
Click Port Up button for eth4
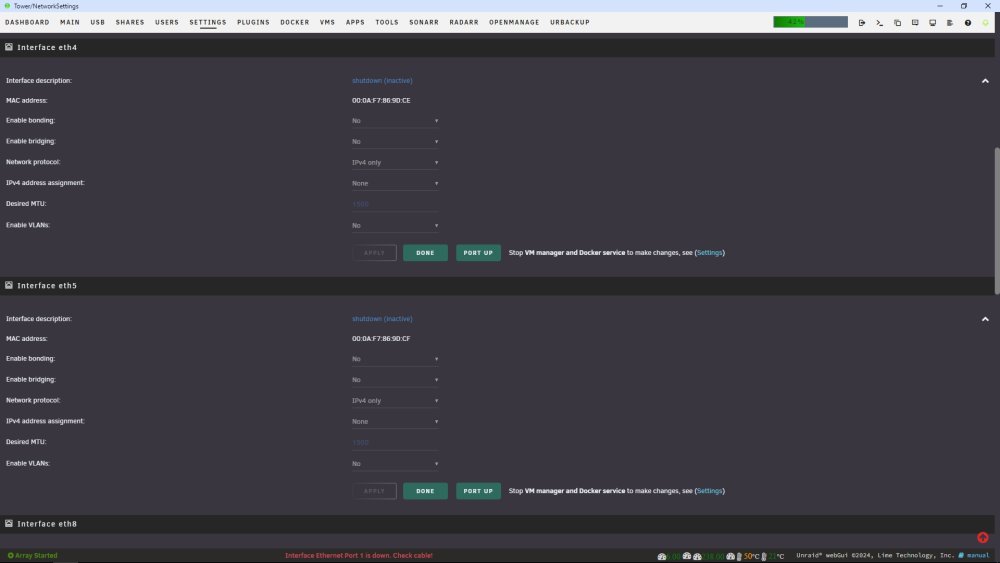point(478,253)
